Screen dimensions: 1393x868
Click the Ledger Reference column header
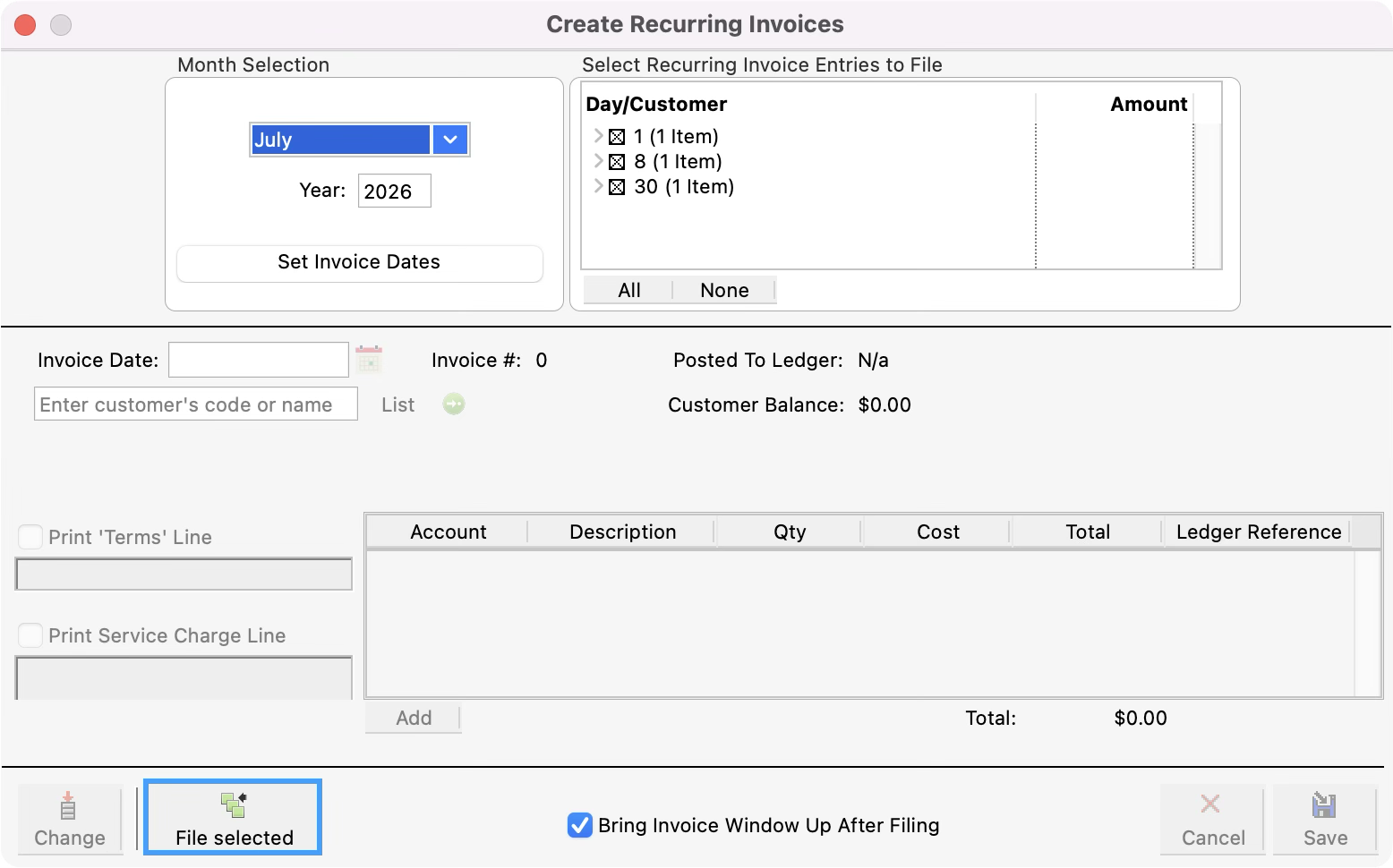coord(1258,532)
